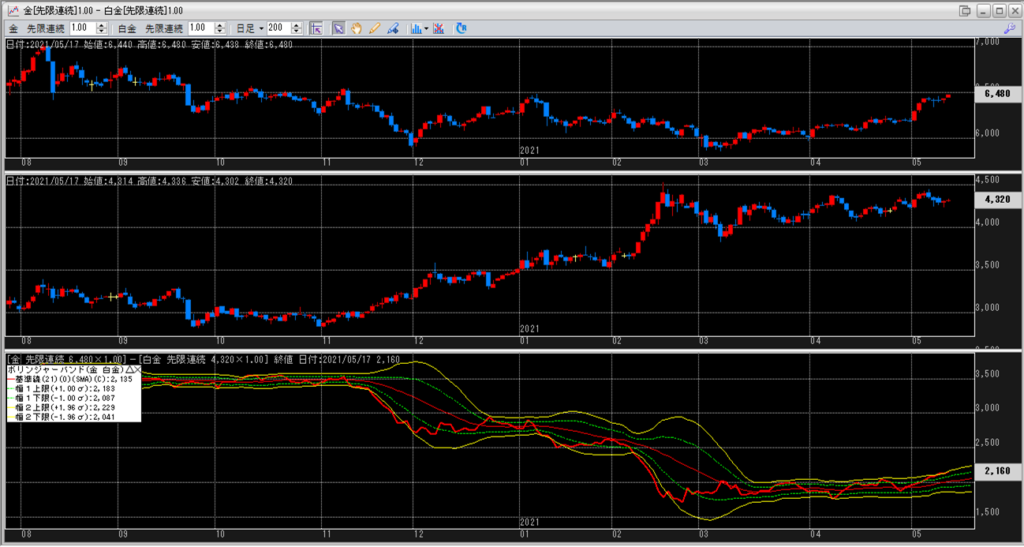Toggle the crosshair cursor button
Viewport: 1024px width, 547px height.
(315, 28)
